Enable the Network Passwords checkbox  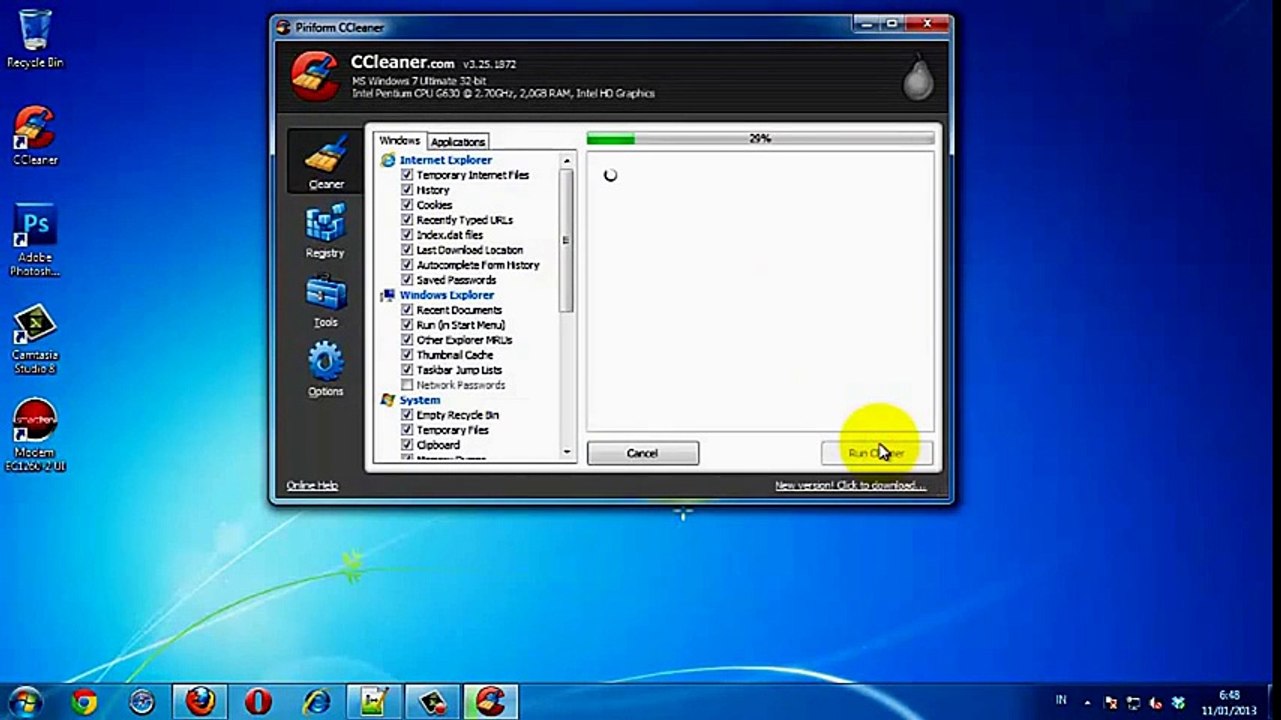coord(407,385)
